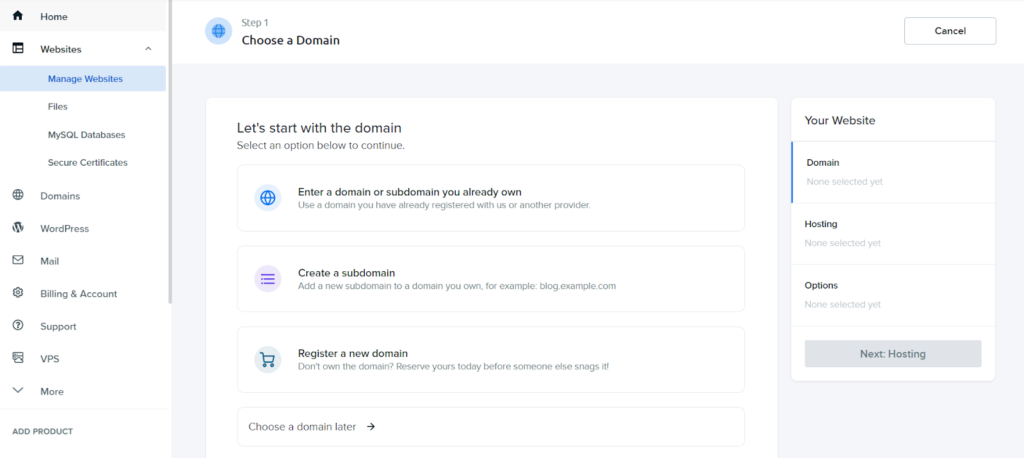Click the WordPress logo icon

coord(18,227)
